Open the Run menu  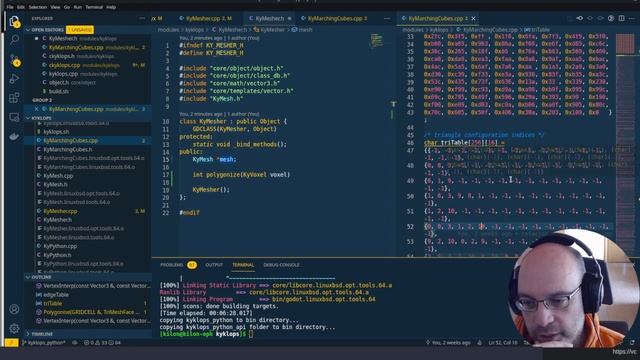point(78,7)
